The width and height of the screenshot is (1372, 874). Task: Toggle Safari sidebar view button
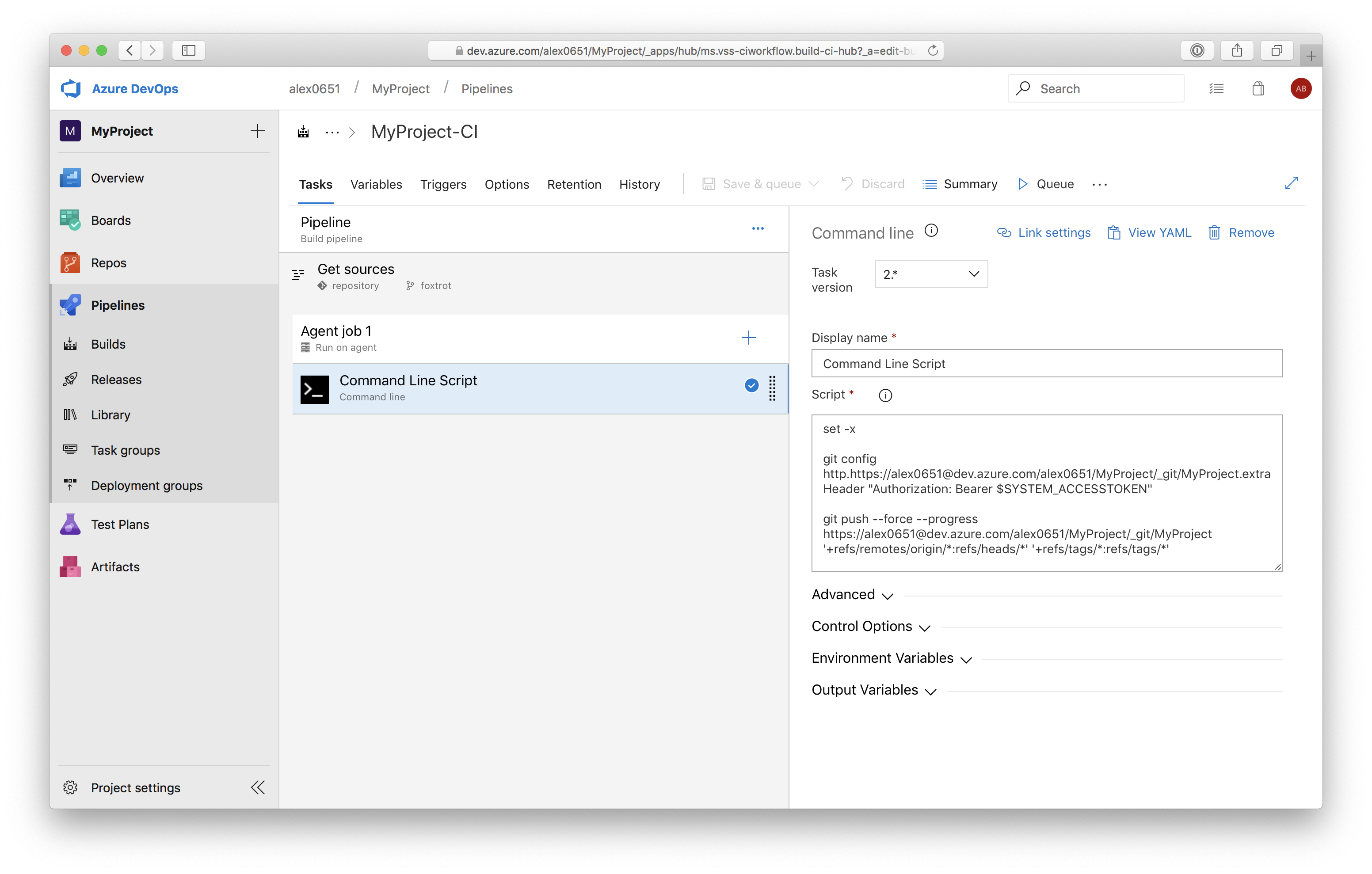click(x=189, y=51)
